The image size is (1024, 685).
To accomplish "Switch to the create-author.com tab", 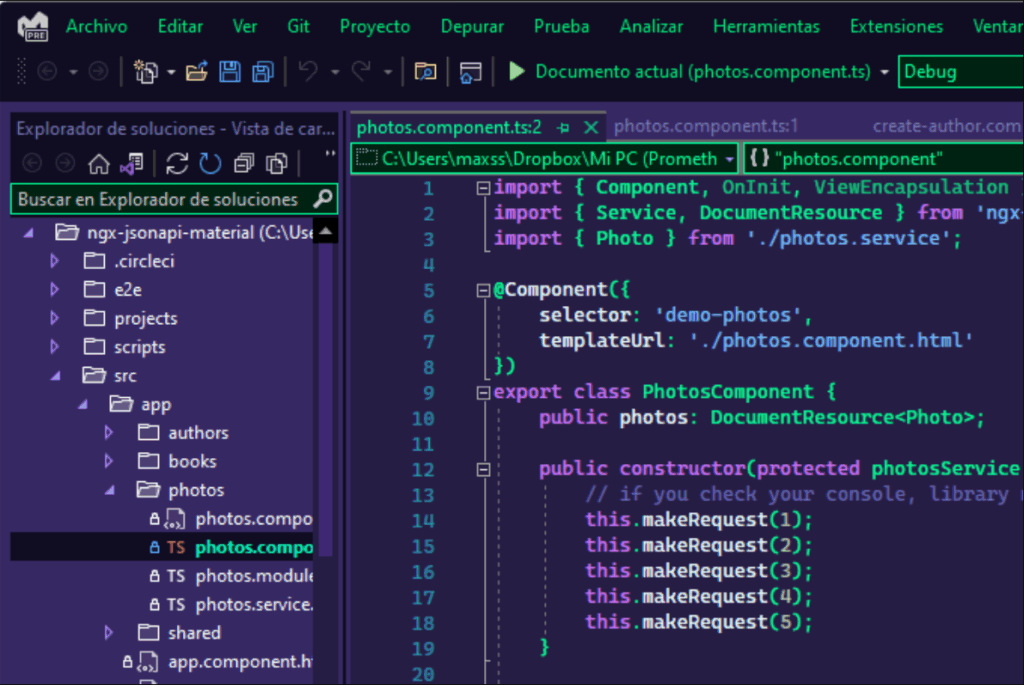I will (948, 126).
